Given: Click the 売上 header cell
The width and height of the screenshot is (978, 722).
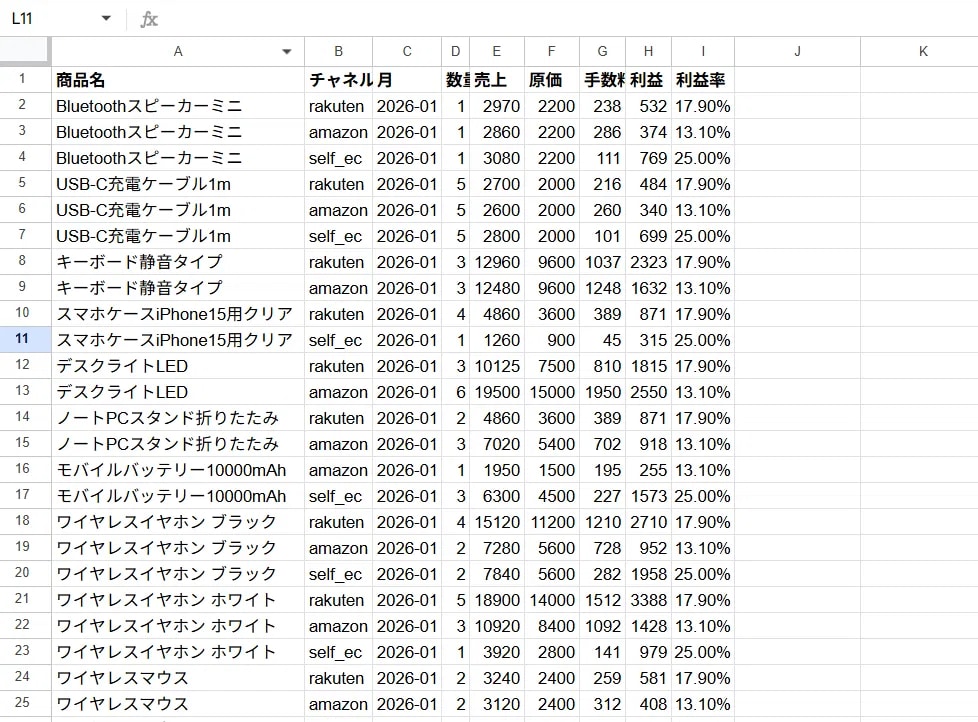Looking at the screenshot, I should pyautogui.click(x=496, y=80).
